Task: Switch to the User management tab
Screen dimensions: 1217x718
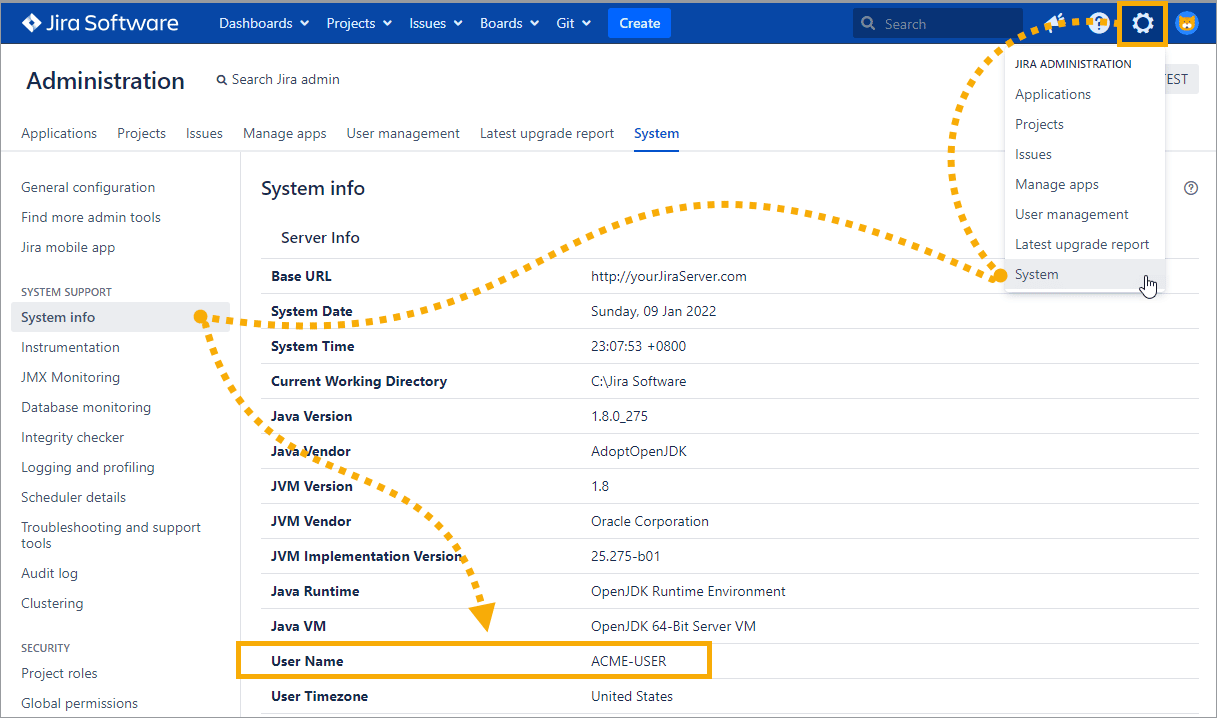Action: 403,133
